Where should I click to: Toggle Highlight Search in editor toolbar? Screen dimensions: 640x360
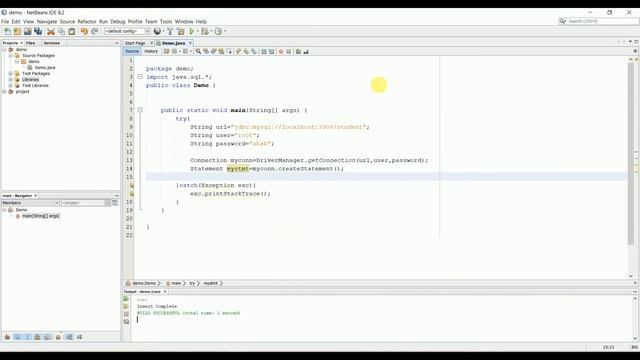(221, 51)
